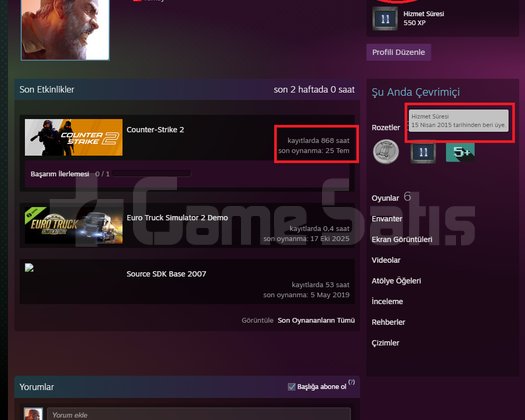Select the green 5+ game collector badge
Image resolution: width=525 pixels, height=420 pixels.
(x=460, y=152)
